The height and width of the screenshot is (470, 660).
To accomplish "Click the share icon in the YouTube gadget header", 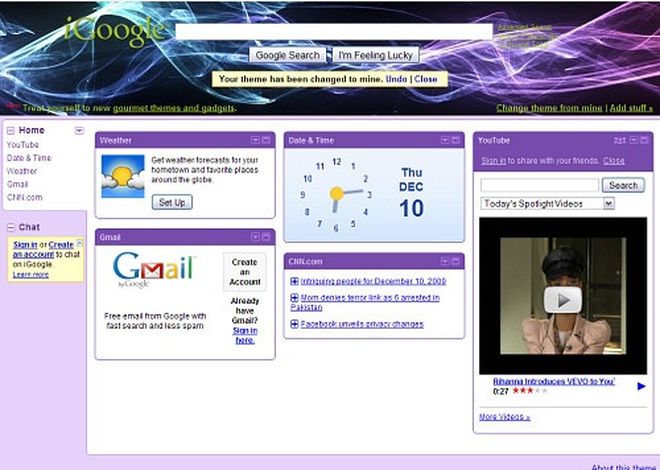I will 620,141.
